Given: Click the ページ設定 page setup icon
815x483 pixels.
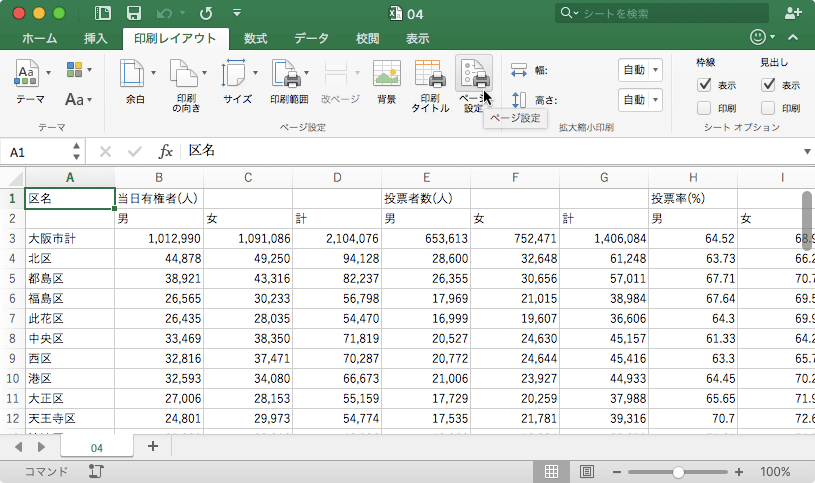Looking at the screenshot, I should (x=474, y=73).
